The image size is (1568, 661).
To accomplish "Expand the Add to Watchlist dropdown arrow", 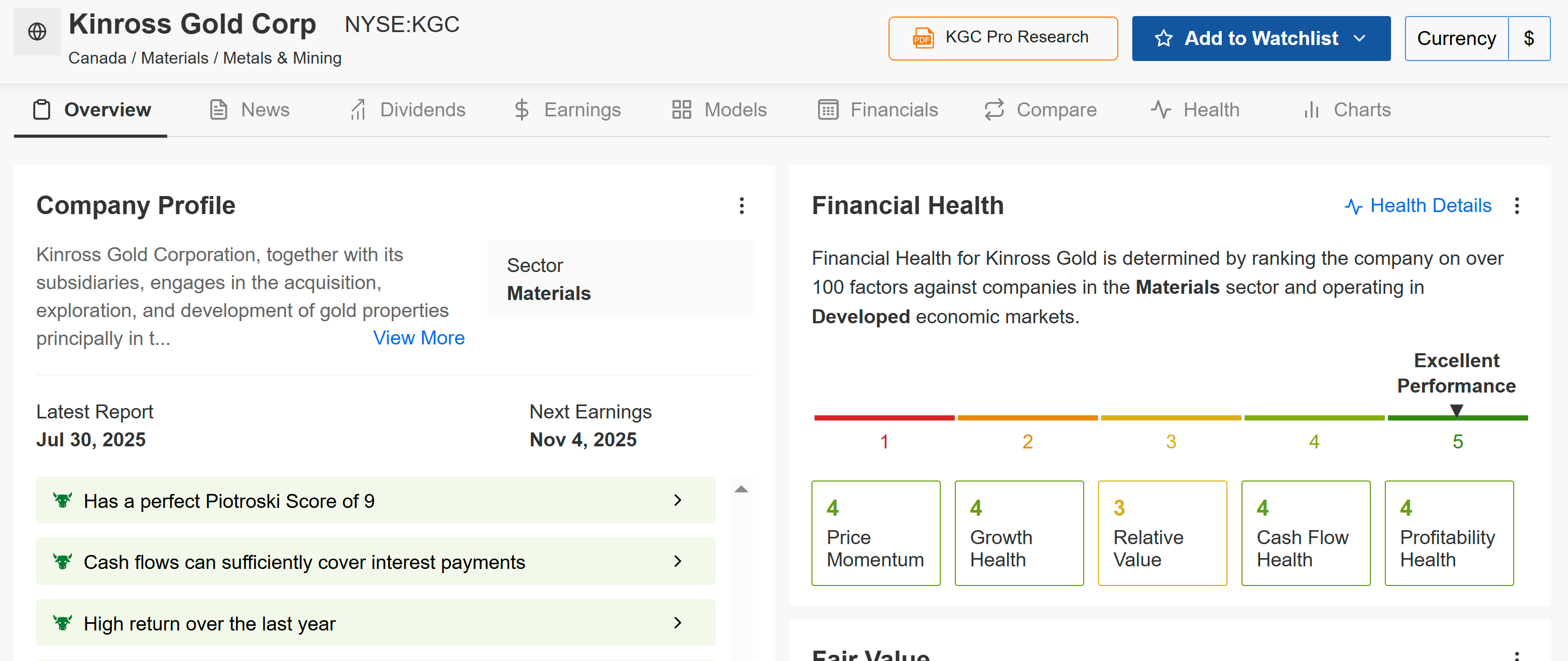I will (x=1360, y=38).
